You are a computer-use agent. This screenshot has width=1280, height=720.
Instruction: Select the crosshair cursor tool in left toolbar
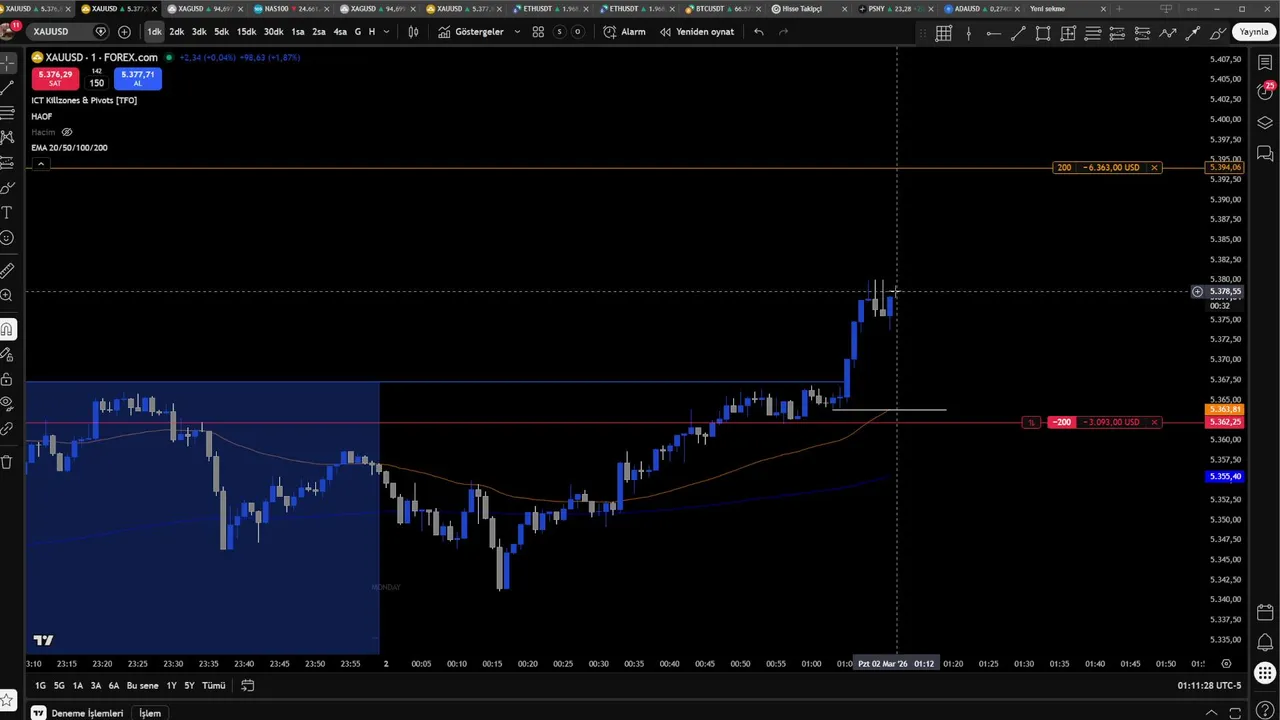7,63
